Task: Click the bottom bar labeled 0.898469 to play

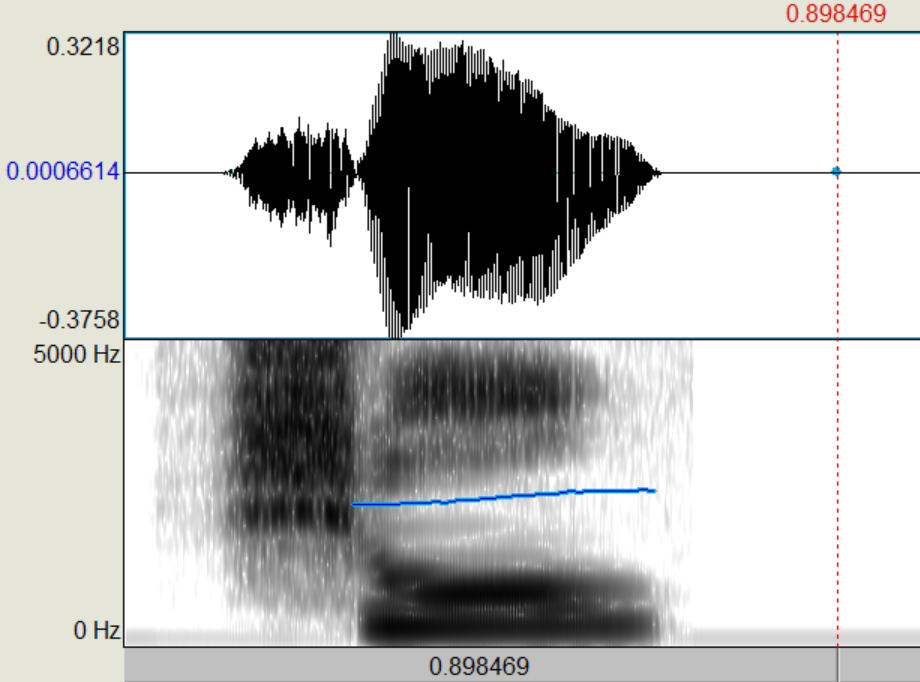Action: (x=479, y=666)
